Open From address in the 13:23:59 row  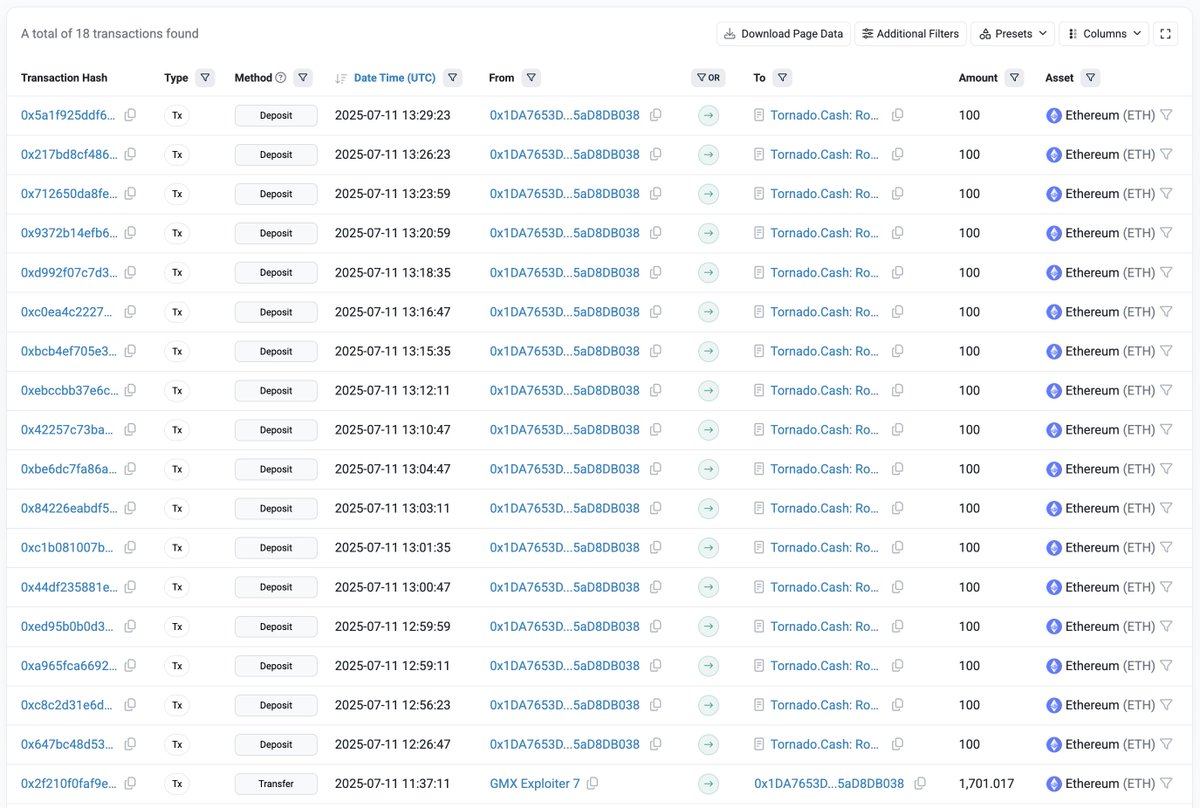click(565, 194)
